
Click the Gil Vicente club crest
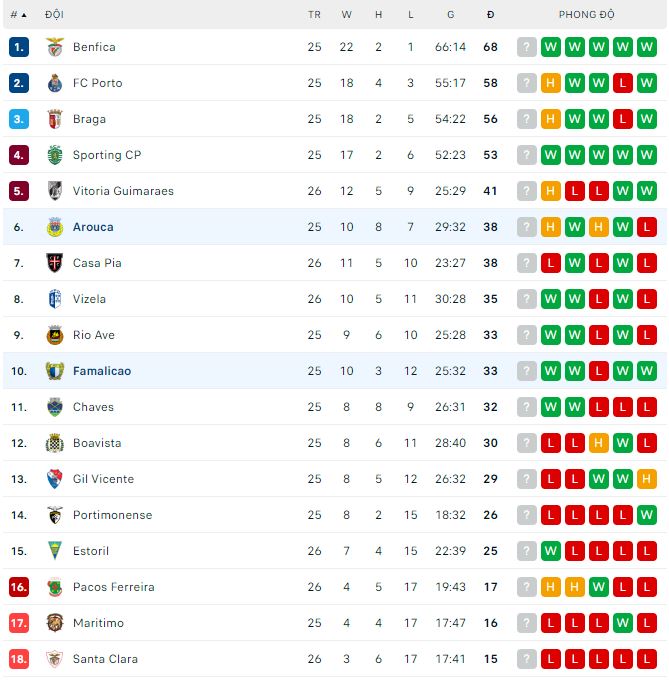click(x=55, y=479)
